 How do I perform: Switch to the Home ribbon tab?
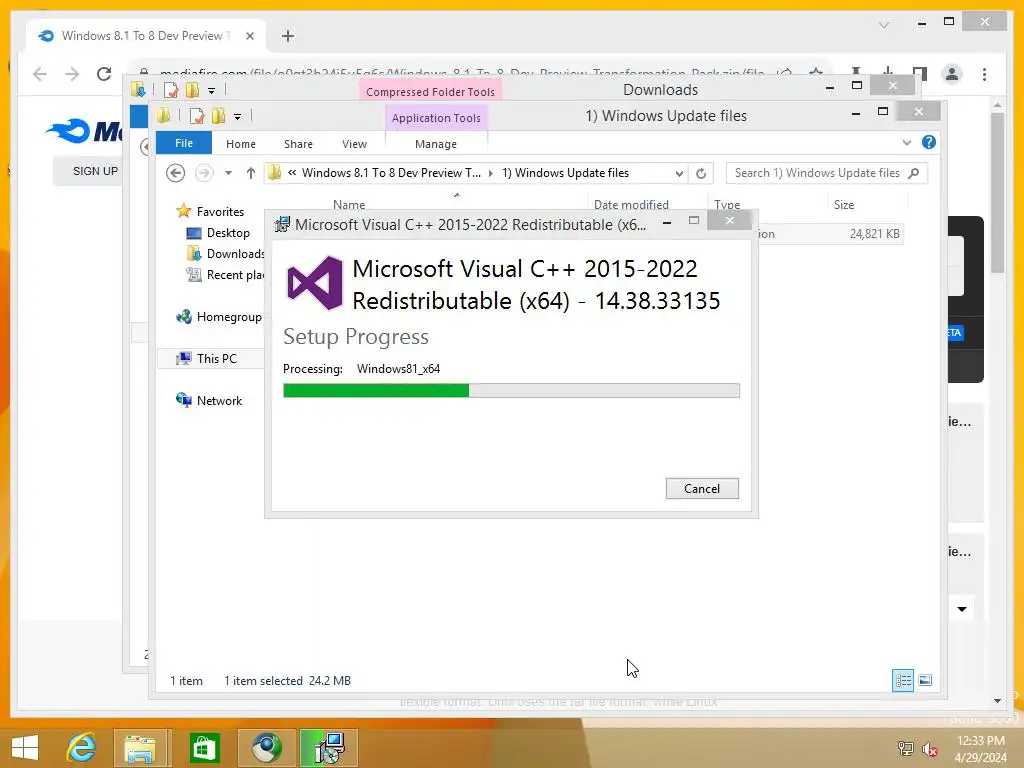pyautogui.click(x=241, y=144)
